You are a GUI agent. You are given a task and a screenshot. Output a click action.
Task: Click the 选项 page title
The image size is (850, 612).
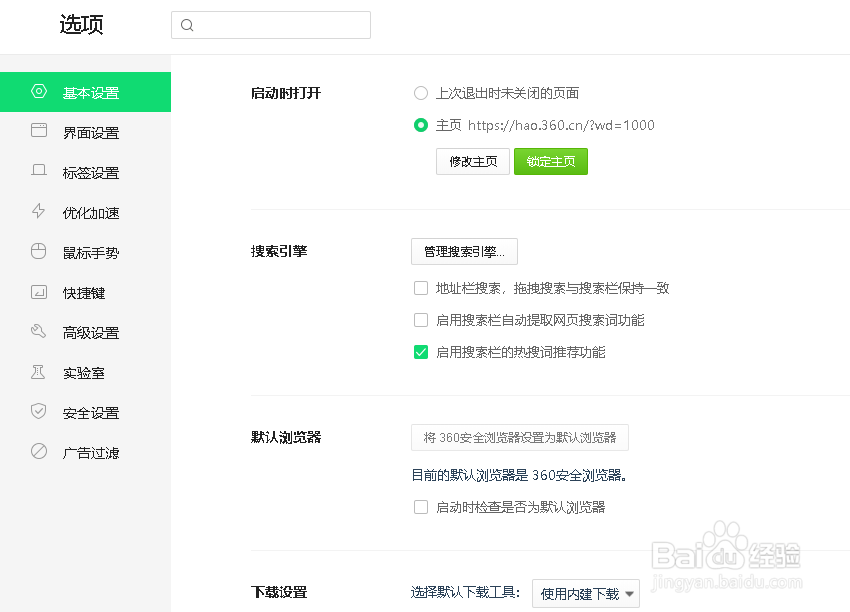point(81,25)
